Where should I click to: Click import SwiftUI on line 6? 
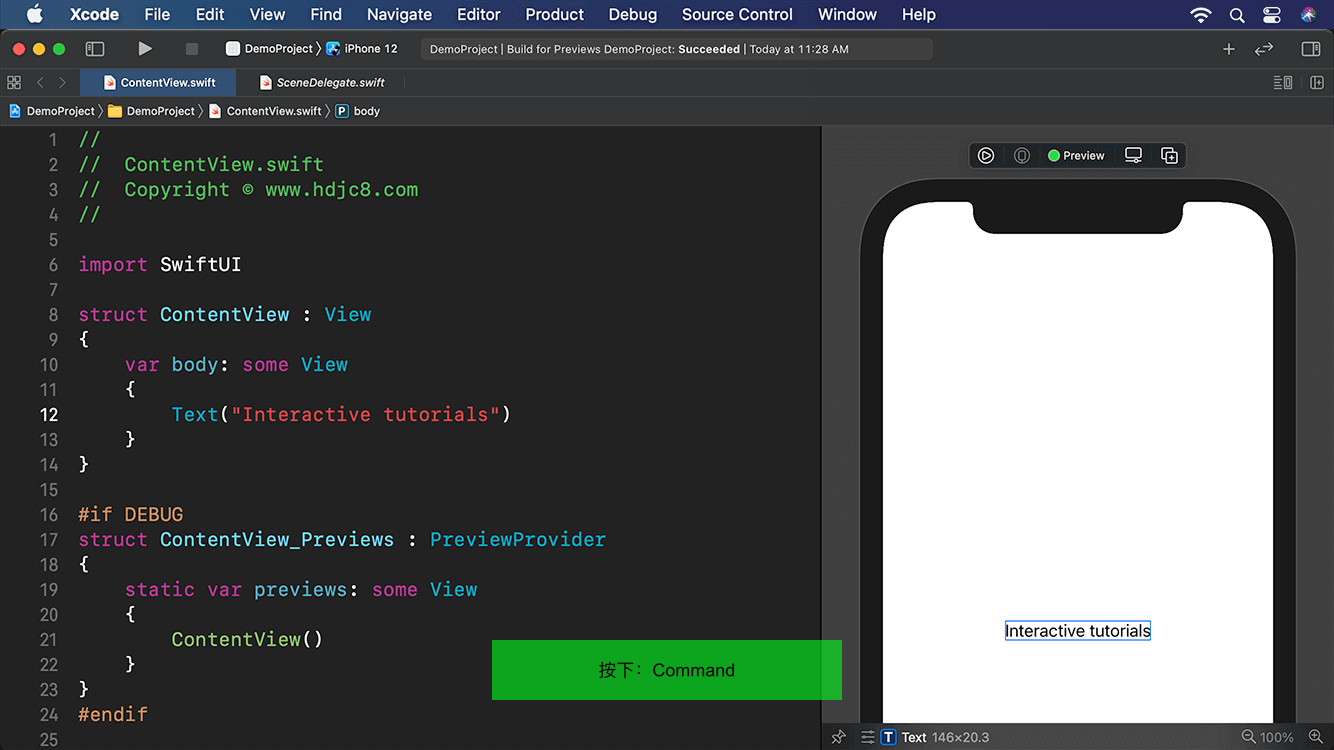tap(160, 265)
